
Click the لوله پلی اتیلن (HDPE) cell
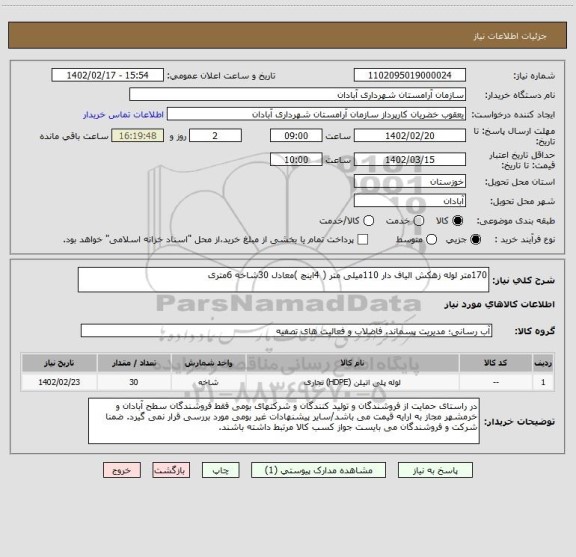point(352,382)
